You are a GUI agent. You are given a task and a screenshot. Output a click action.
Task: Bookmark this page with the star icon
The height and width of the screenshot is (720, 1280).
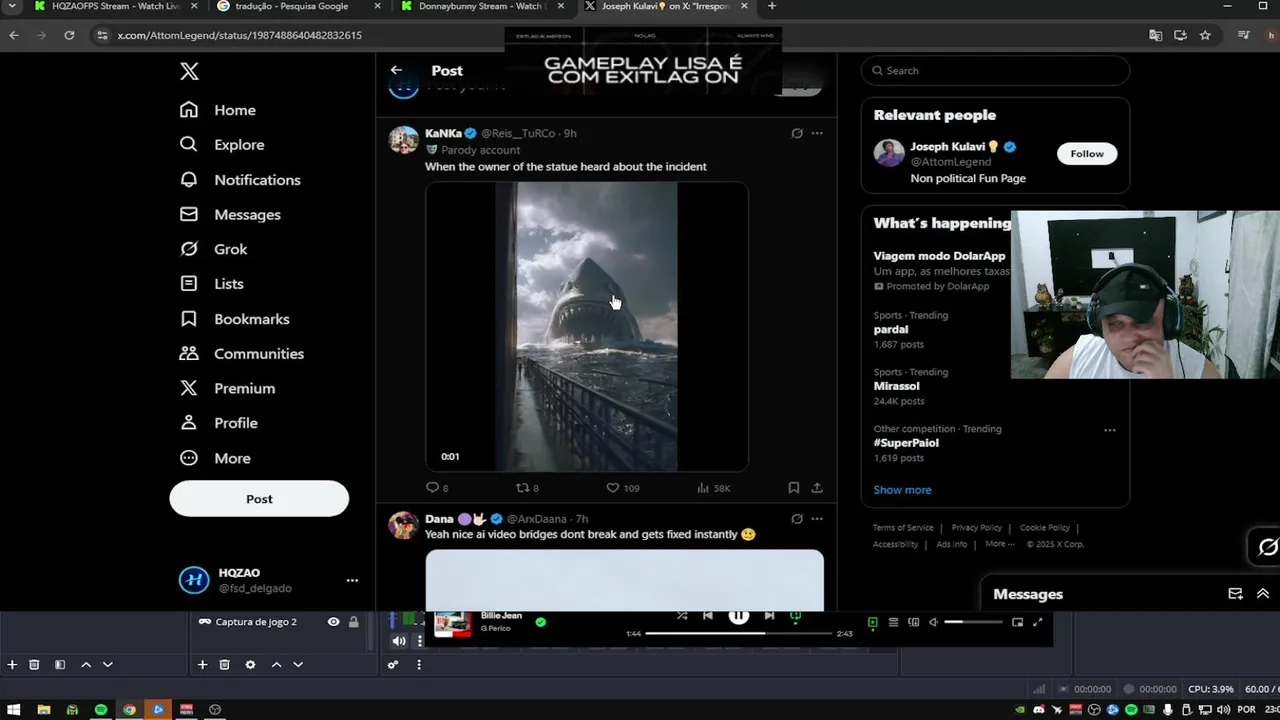(1205, 35)
